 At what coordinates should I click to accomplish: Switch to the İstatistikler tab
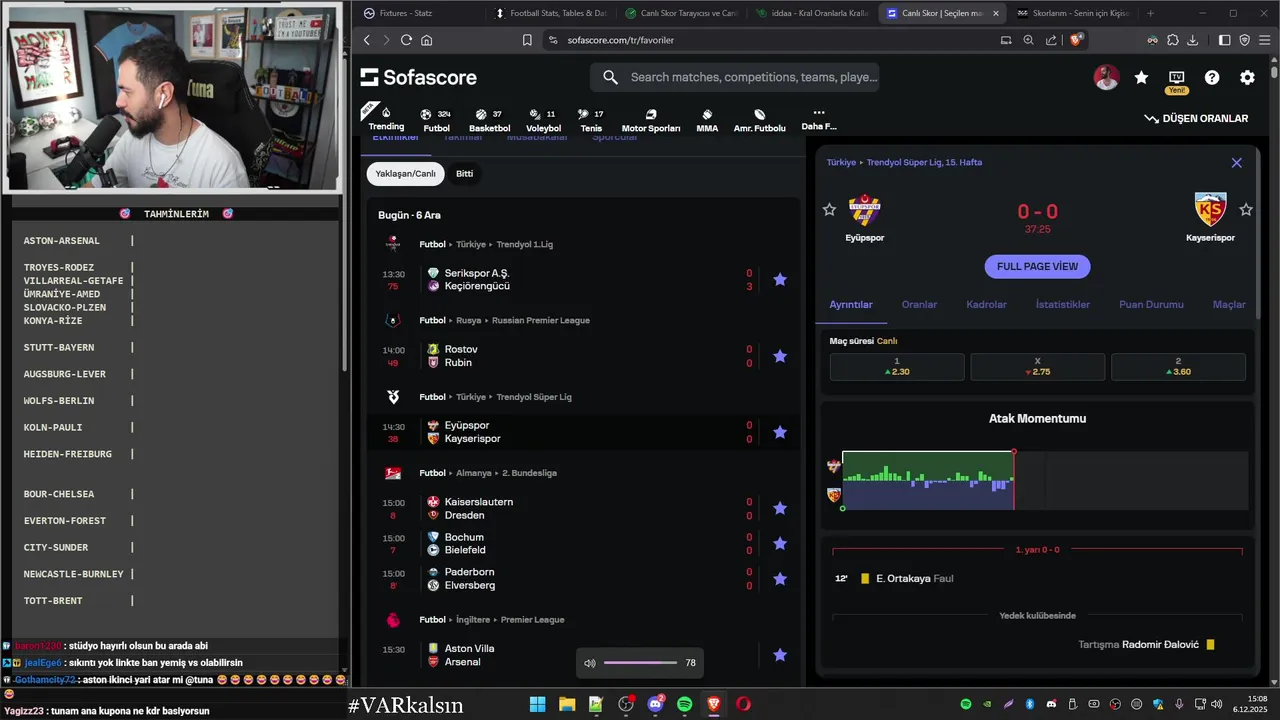coord(1063,304)
